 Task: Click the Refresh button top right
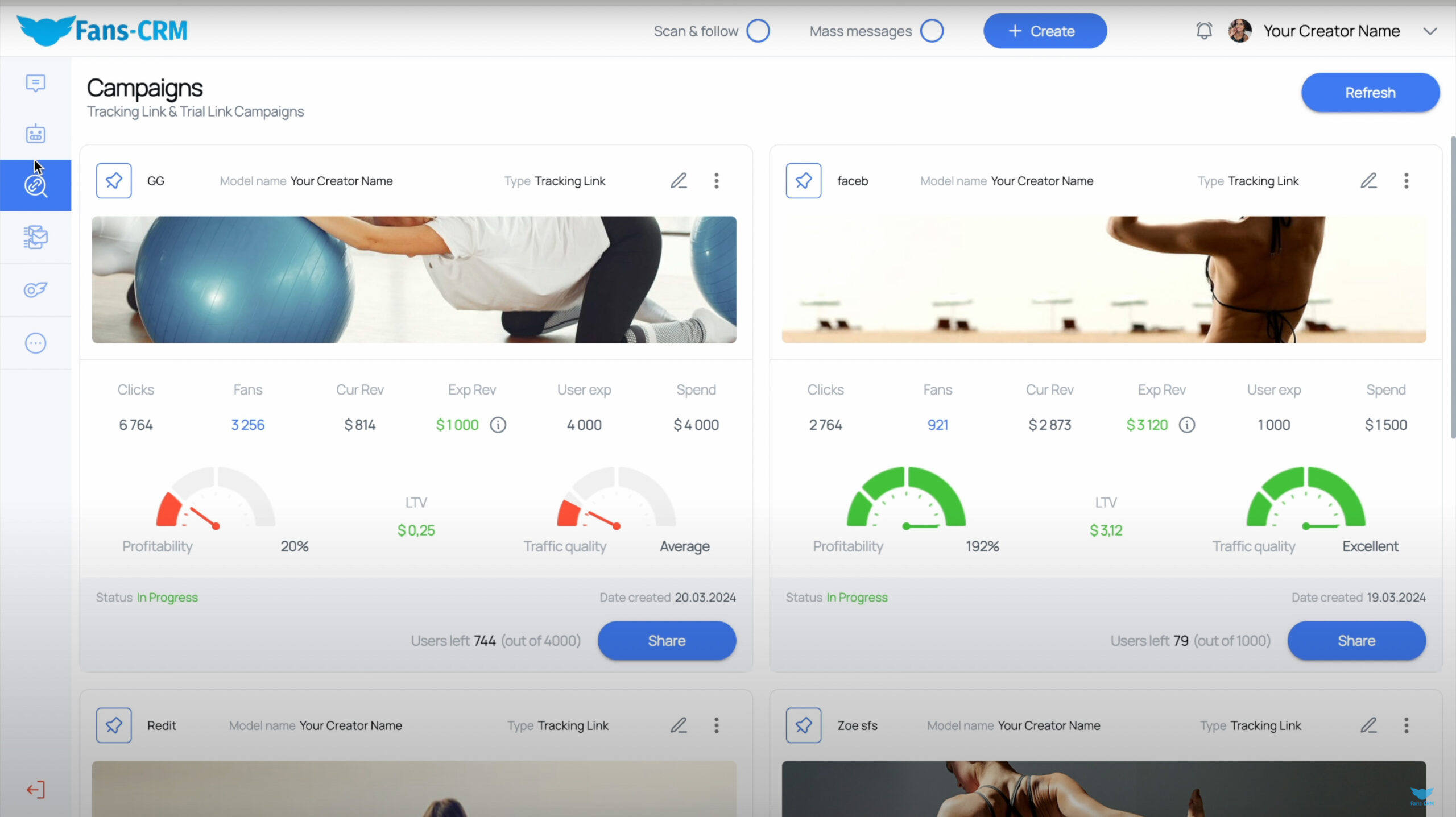[1370, 92]
